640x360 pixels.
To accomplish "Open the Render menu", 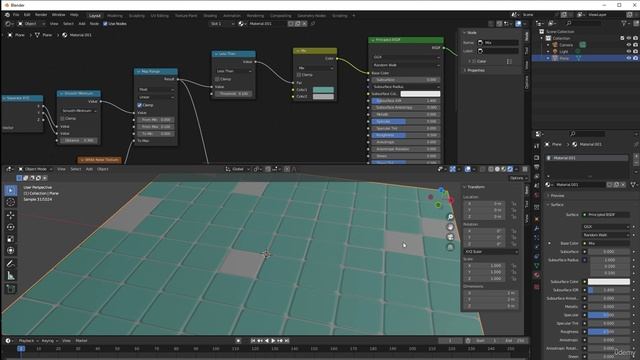I will pos(41,15).
